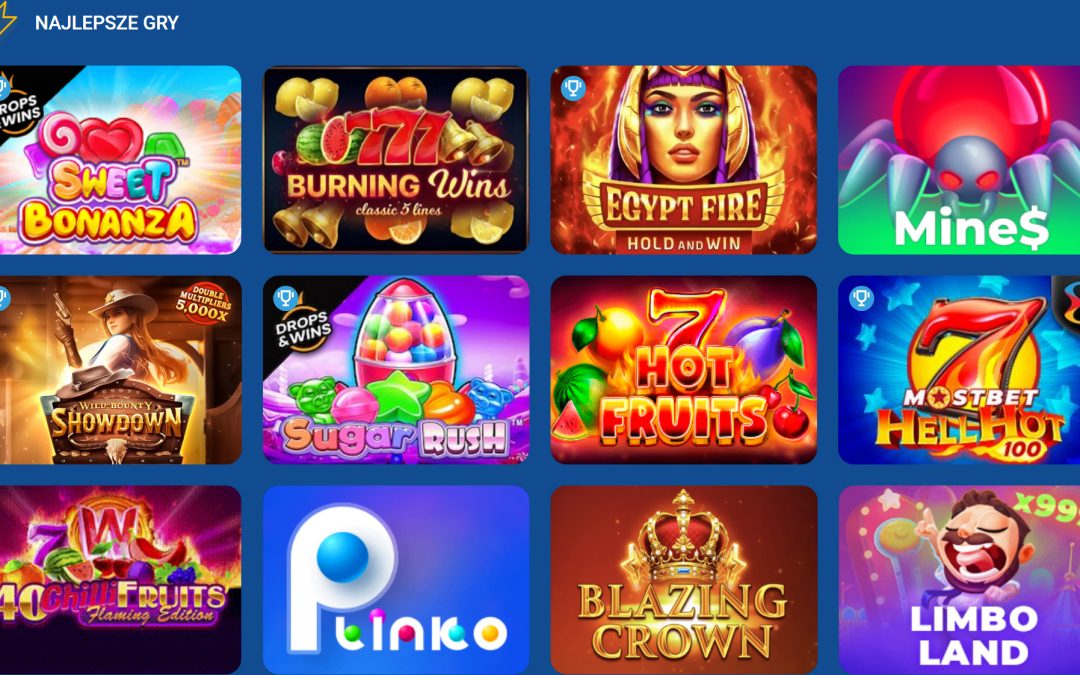Screen dimensions: 1080x675
Task: Launch the Hot Fruits slot game
Action: point(683,370)
